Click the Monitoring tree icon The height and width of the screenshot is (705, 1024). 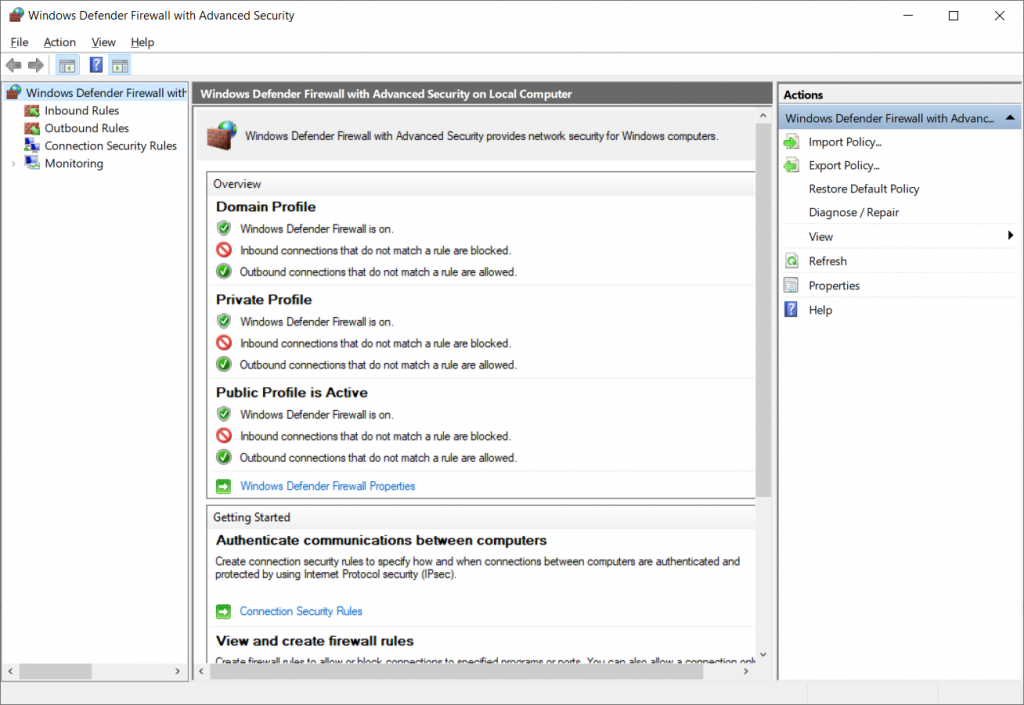point(32,163)
